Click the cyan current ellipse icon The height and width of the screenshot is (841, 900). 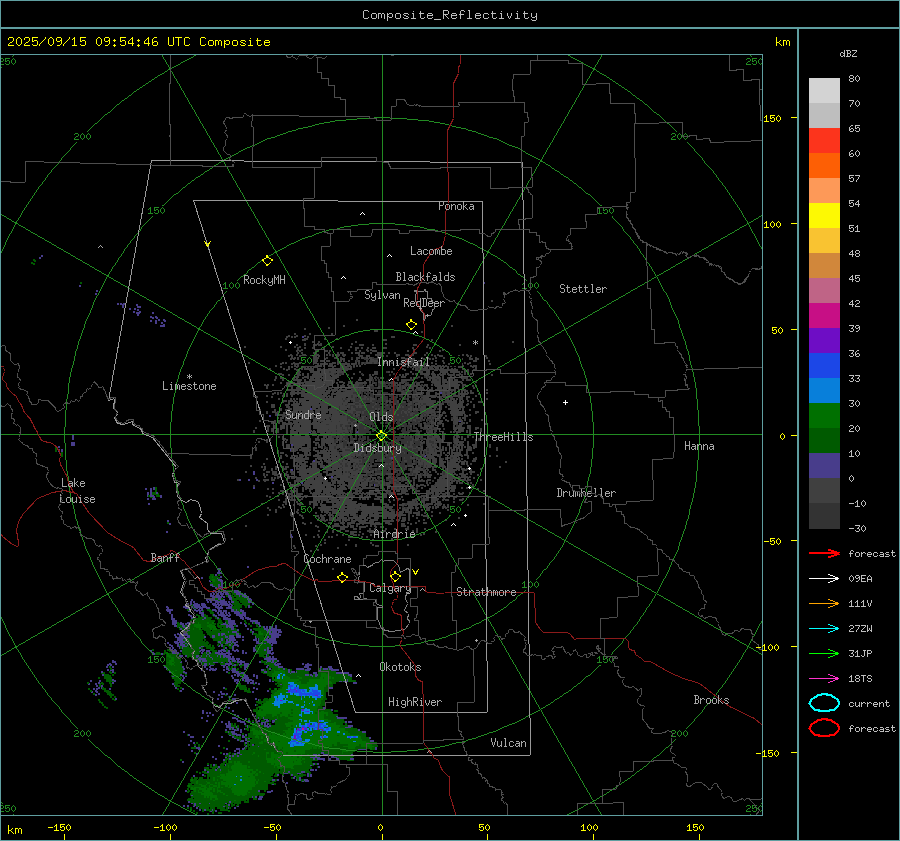pyautogui.click(x=824, y=703)
